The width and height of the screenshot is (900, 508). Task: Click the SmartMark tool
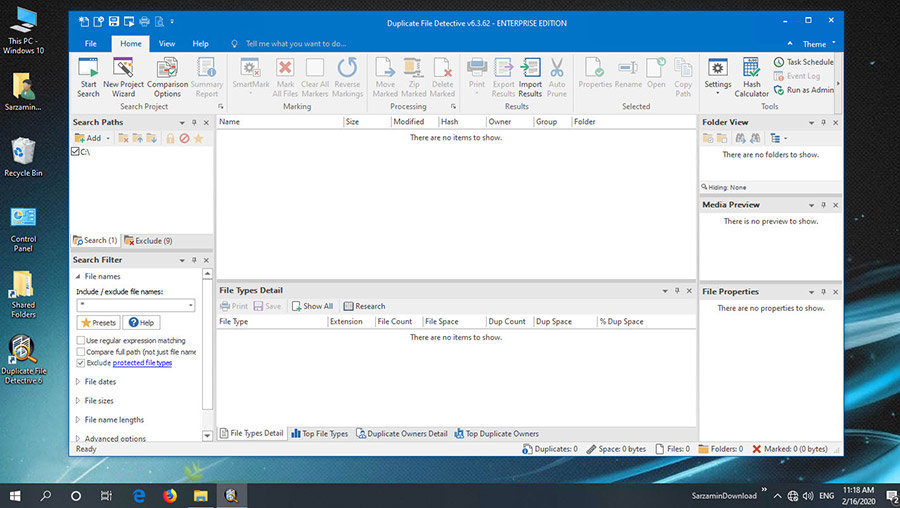[x=251, y=77]
